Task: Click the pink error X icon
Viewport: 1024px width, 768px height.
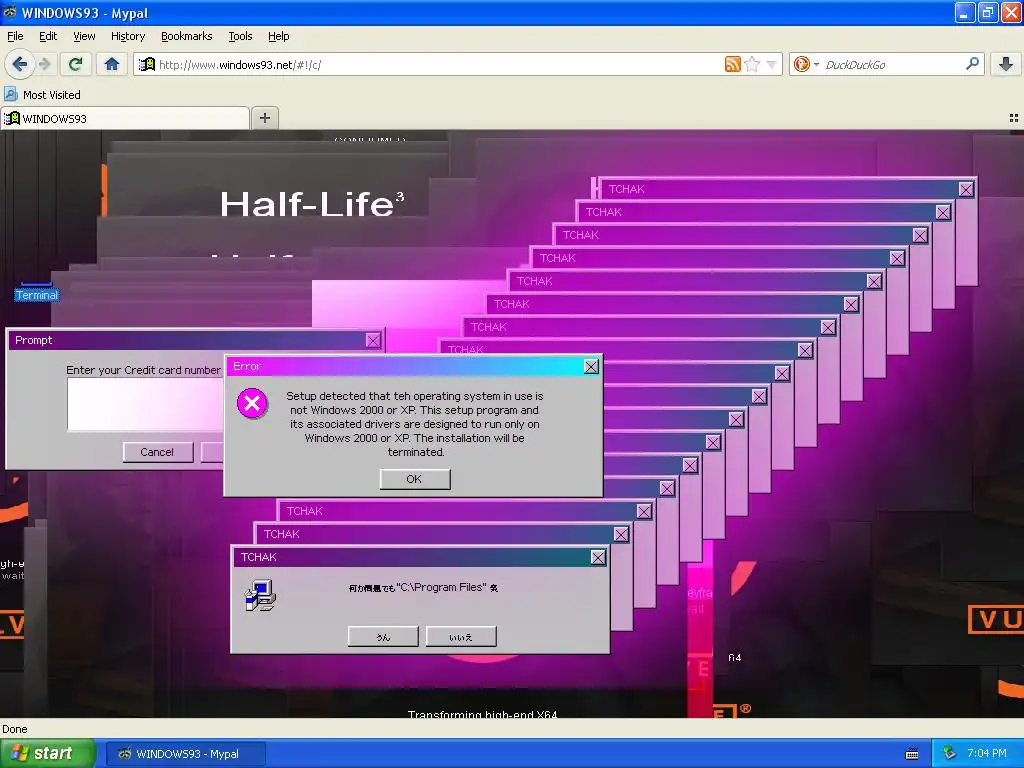Action: [x=251, y=404]
